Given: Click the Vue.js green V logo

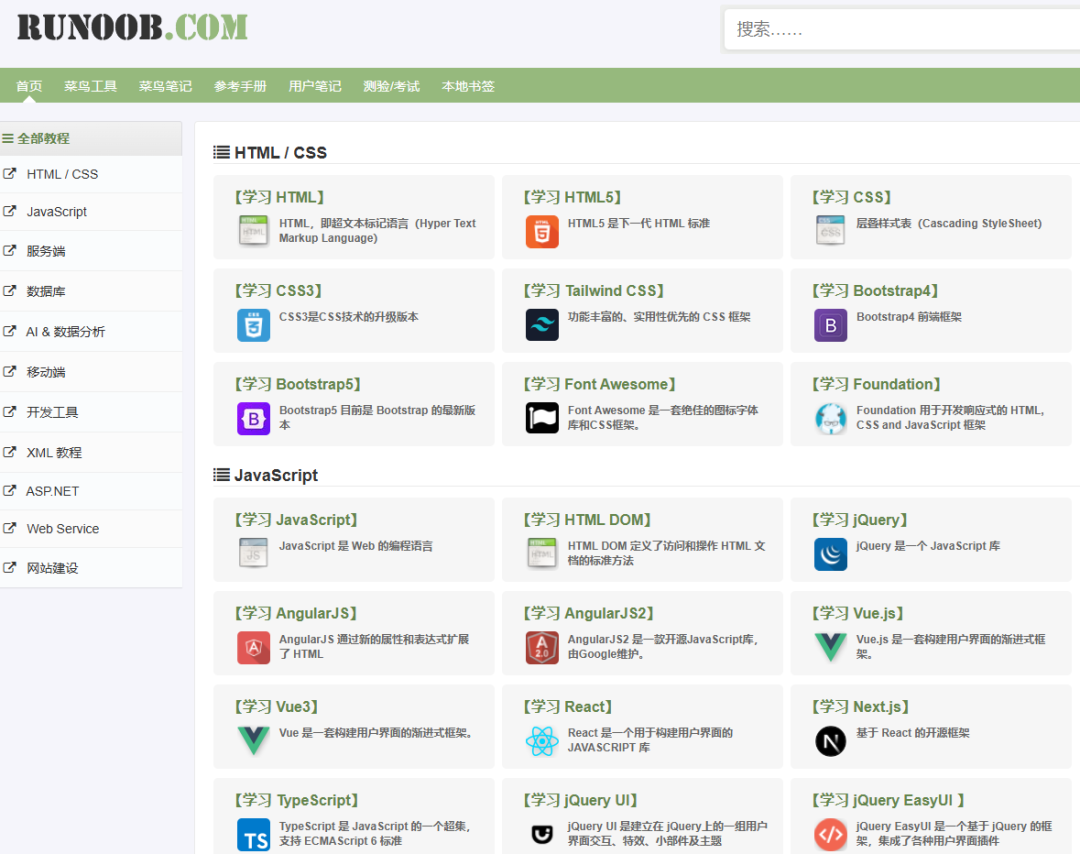Looking at the screenshot, I should tap(831, 647).
